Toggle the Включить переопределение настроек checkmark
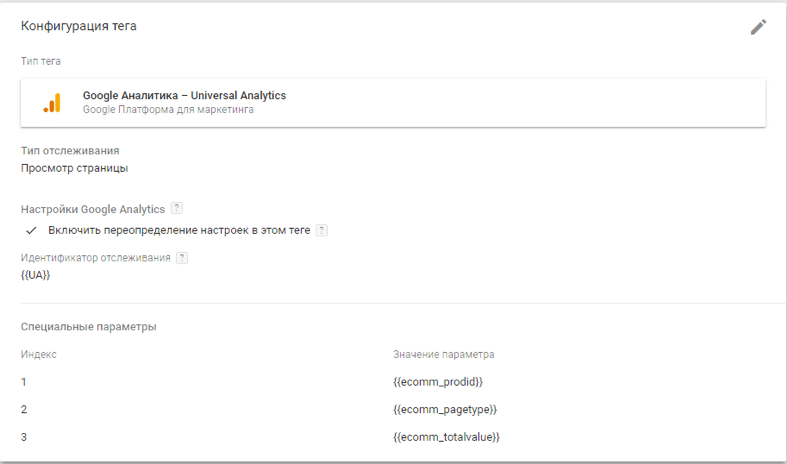787x464 pixels. [31, 230]
